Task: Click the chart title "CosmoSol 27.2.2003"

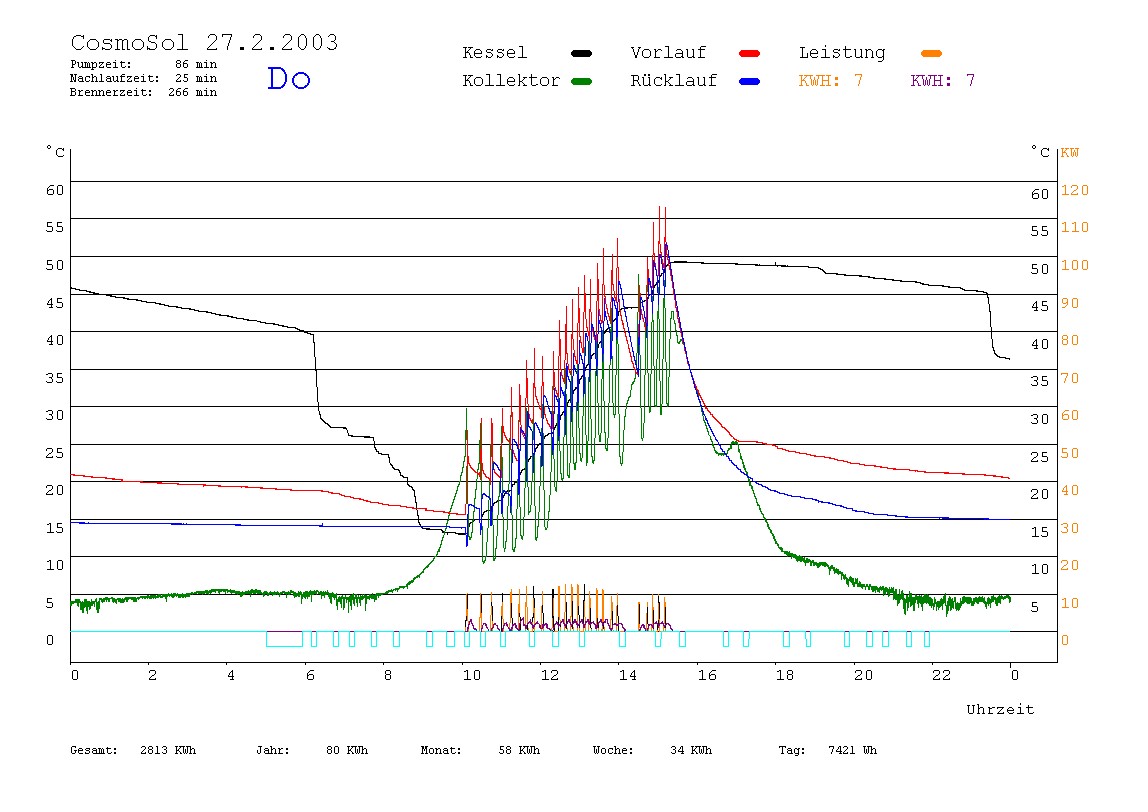Action: click(x=204, y=42)
